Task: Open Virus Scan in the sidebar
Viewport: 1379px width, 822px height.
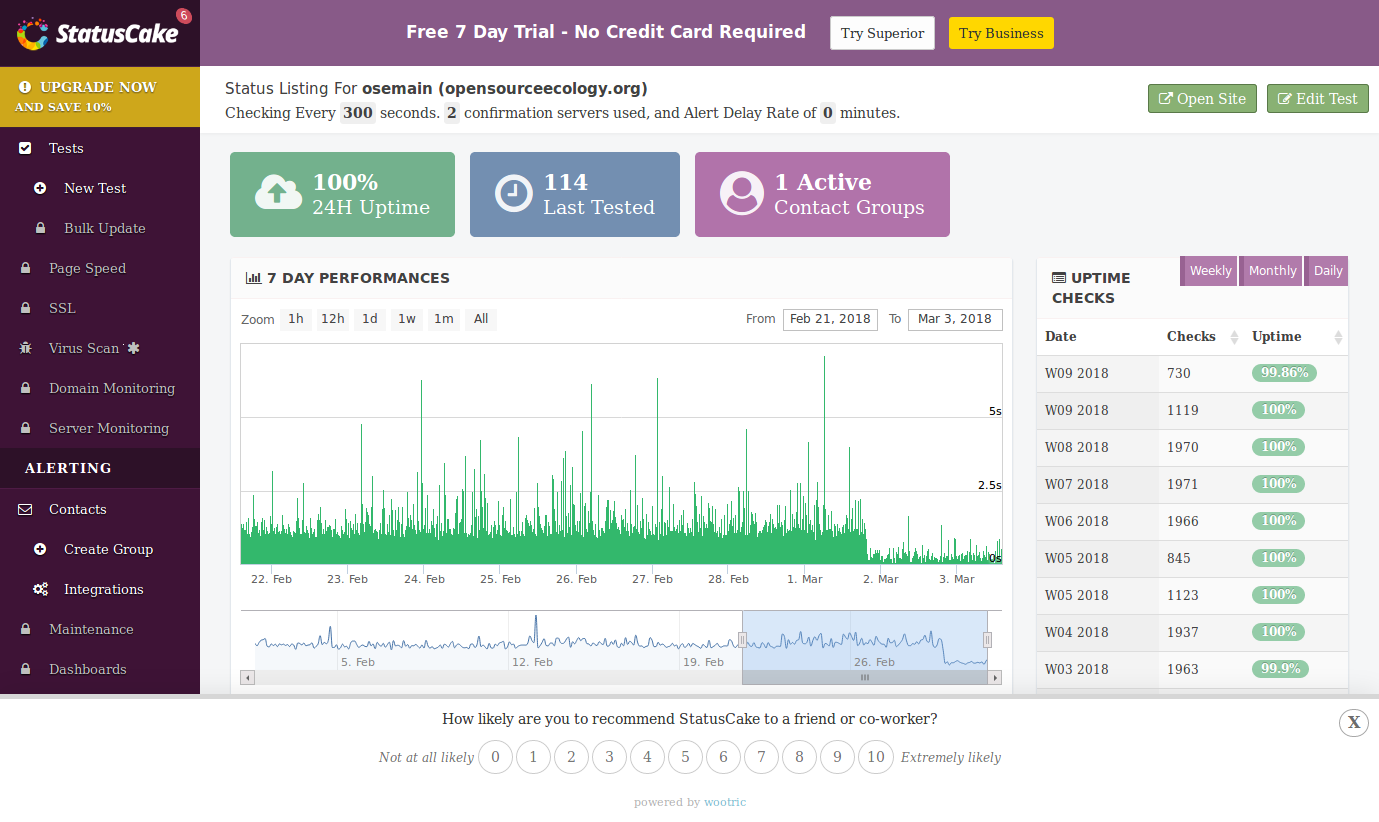Action: 84,348
